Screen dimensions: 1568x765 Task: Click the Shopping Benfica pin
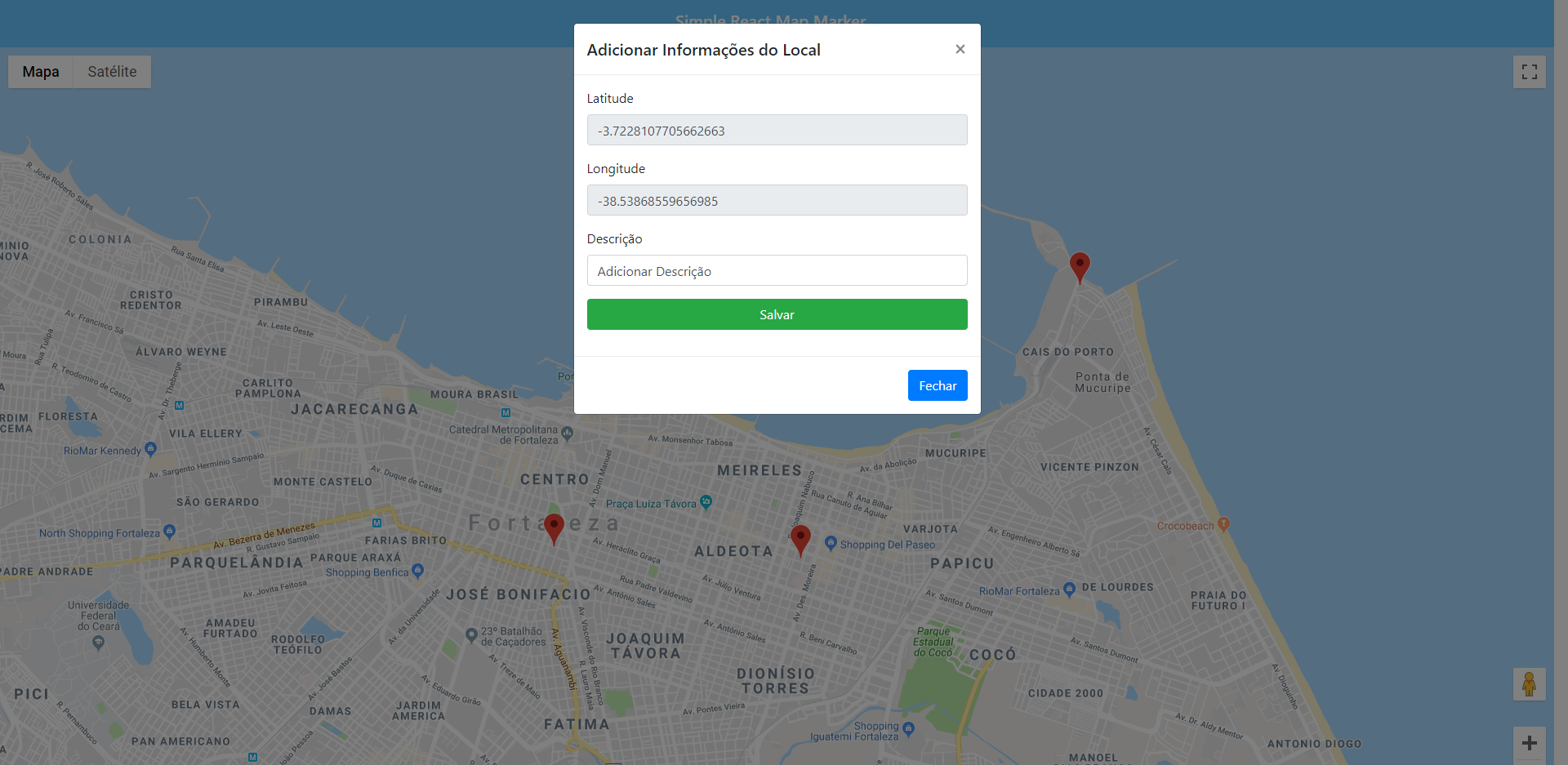[x=417, y=571]
